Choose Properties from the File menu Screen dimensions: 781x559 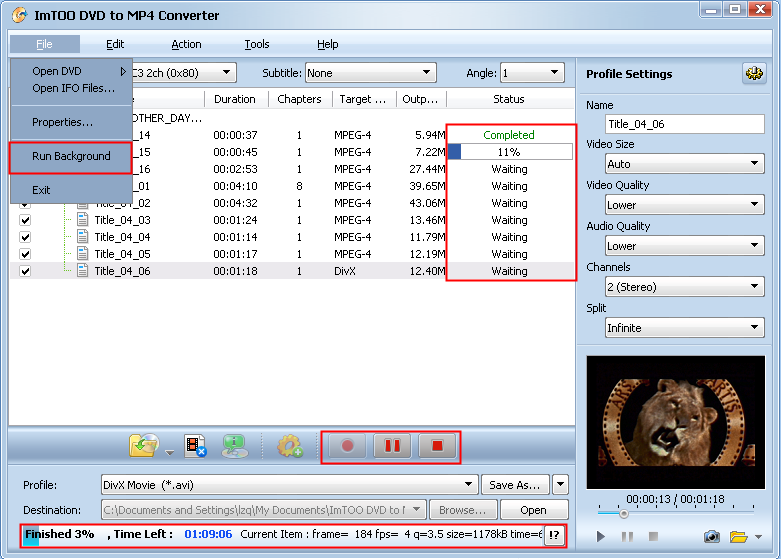click(71, 122)
